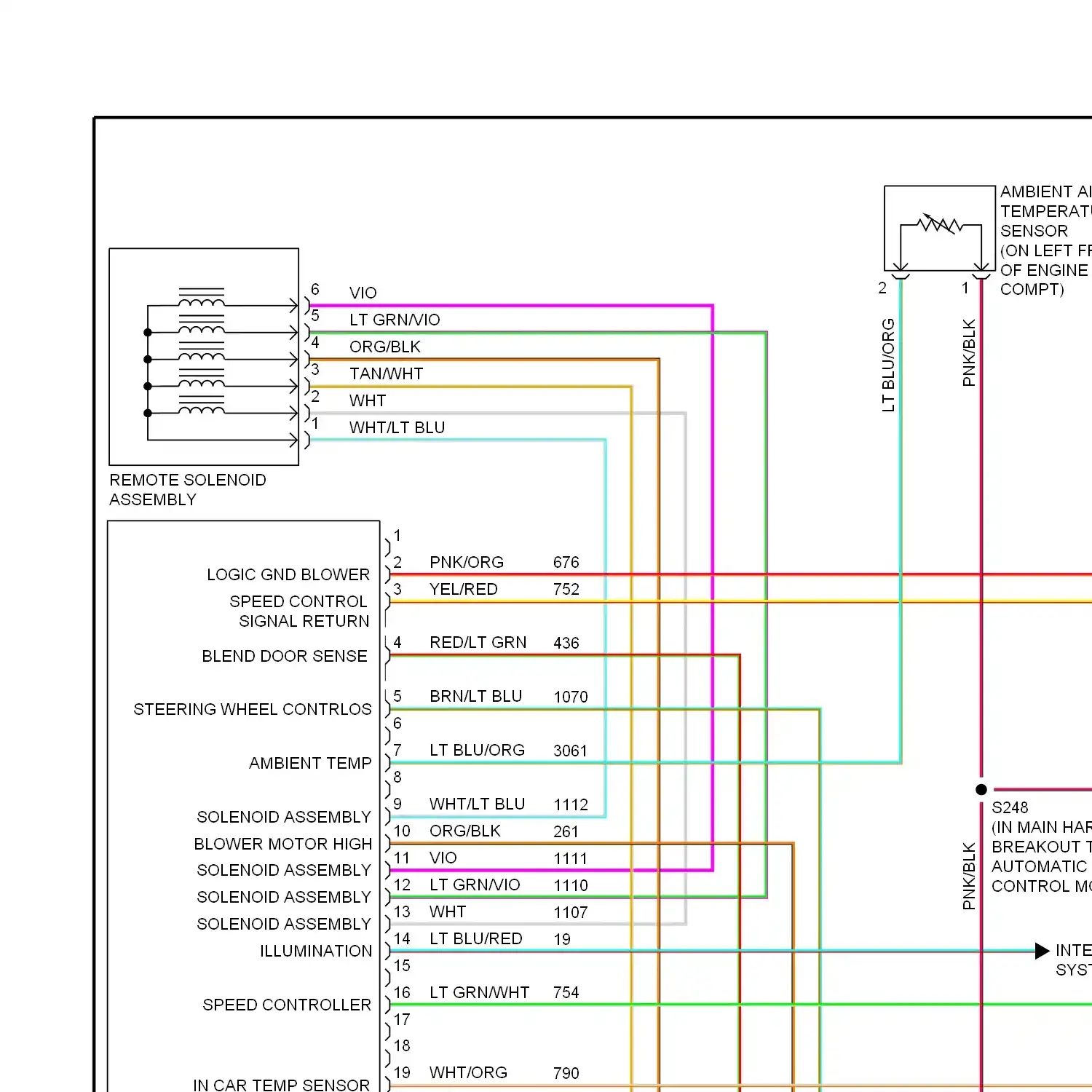Click 'ORG/BLK' label at connector pin 10
Image resolution: width=1092 pixels, height=1092 pixels.
[465, 831]
